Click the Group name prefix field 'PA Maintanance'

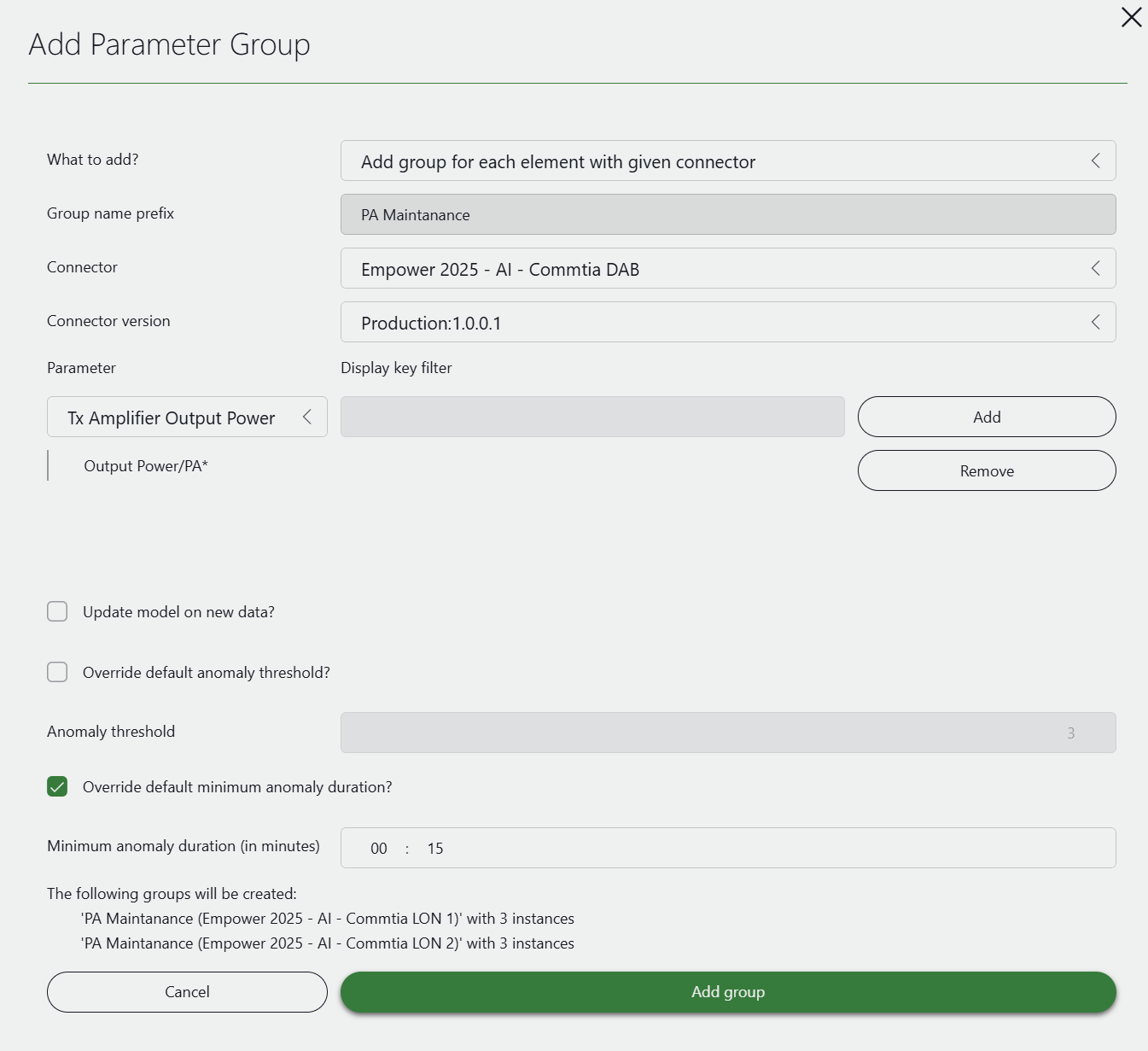coord(727,214)
